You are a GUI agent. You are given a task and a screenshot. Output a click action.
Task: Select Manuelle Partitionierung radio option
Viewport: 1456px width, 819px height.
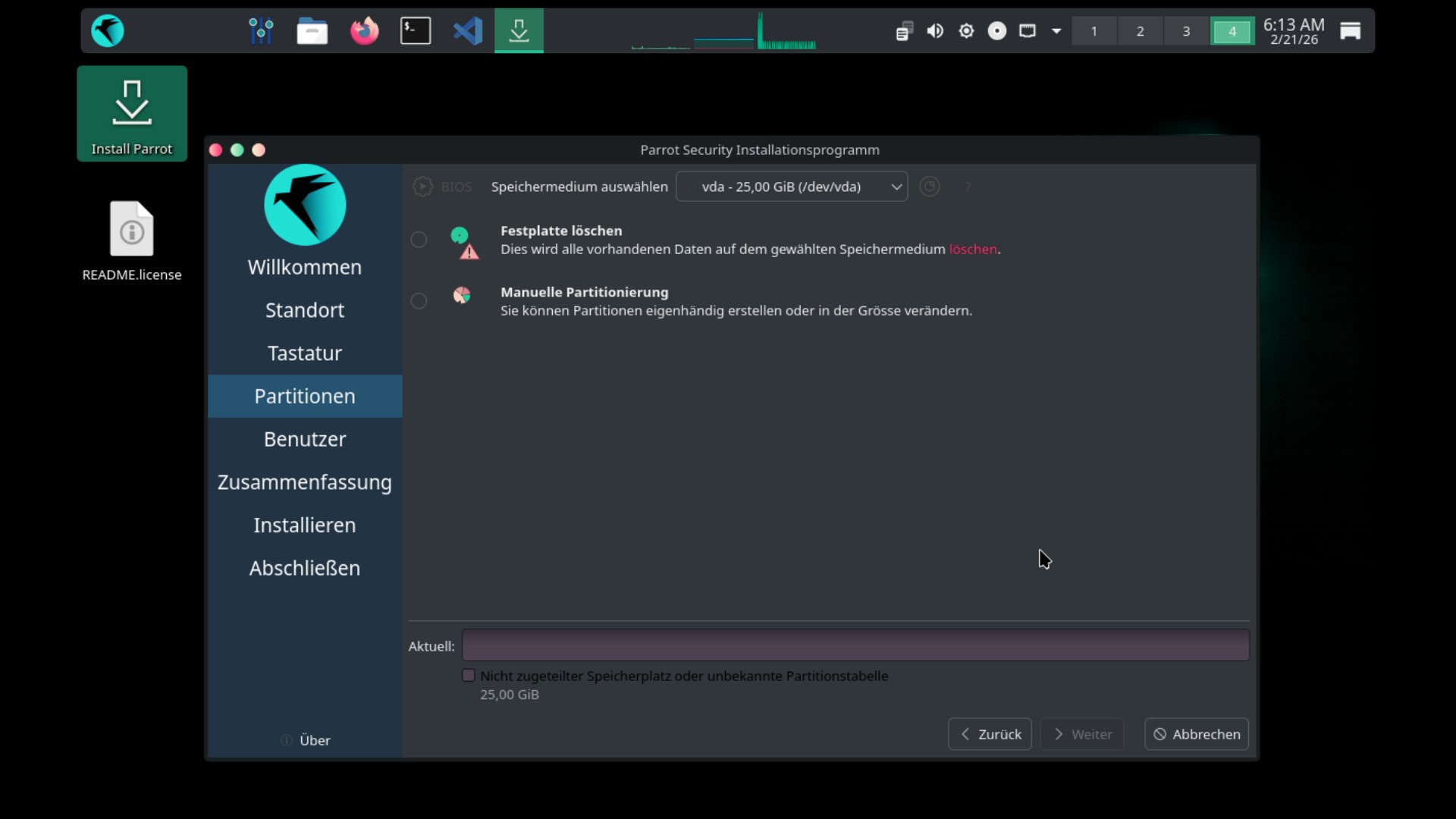419,301
